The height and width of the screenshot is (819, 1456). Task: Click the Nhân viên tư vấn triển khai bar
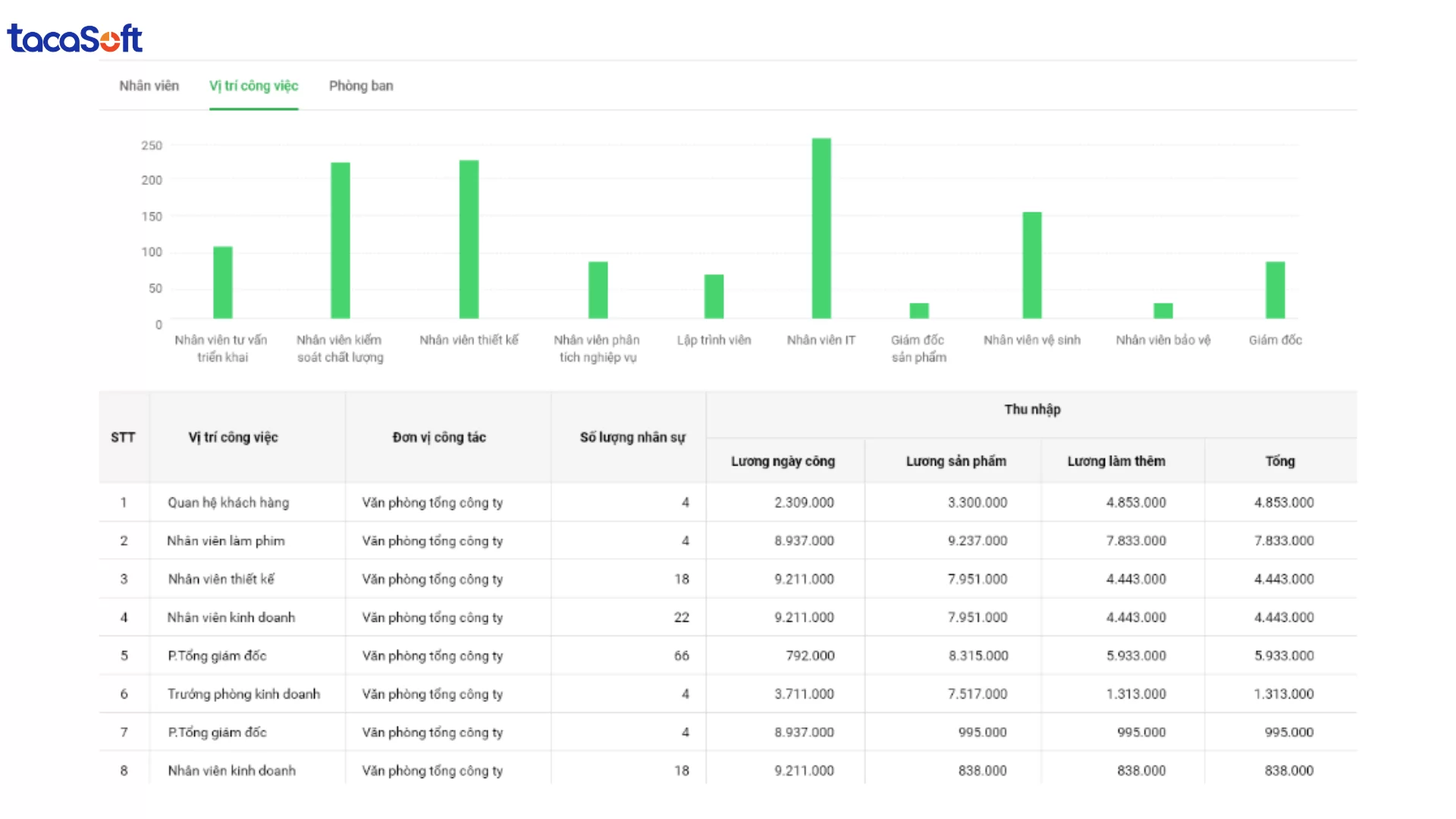tap(223, 282)
